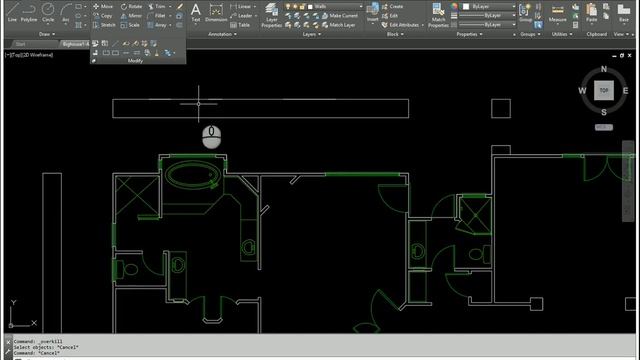640x360 pixels.
Task: Expand the Layers panel
Action: [x=312, y=34]
